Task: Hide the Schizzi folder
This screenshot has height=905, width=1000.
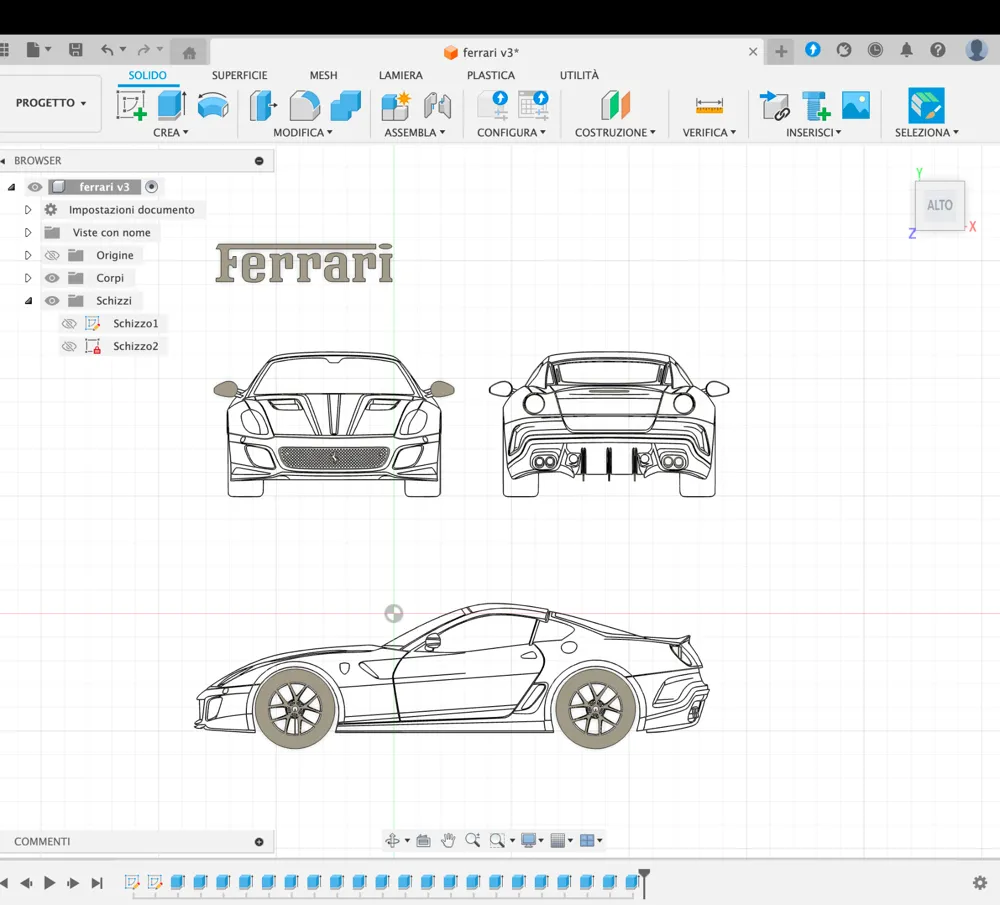Action: (52, 300)
